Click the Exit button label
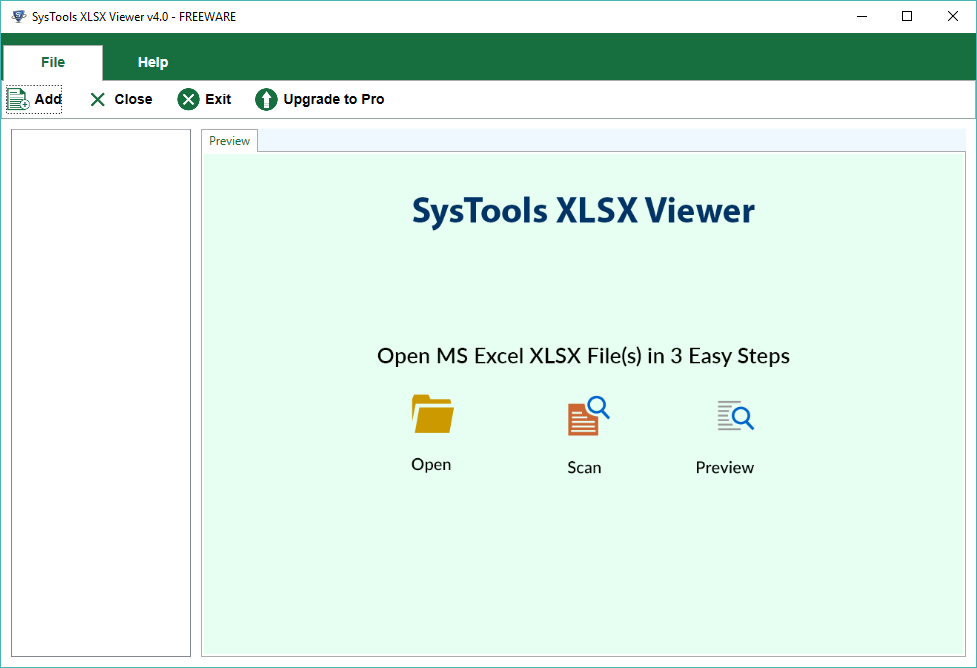Image resolution: width=977 pixels, height=668 pixels. click(218, 99)
